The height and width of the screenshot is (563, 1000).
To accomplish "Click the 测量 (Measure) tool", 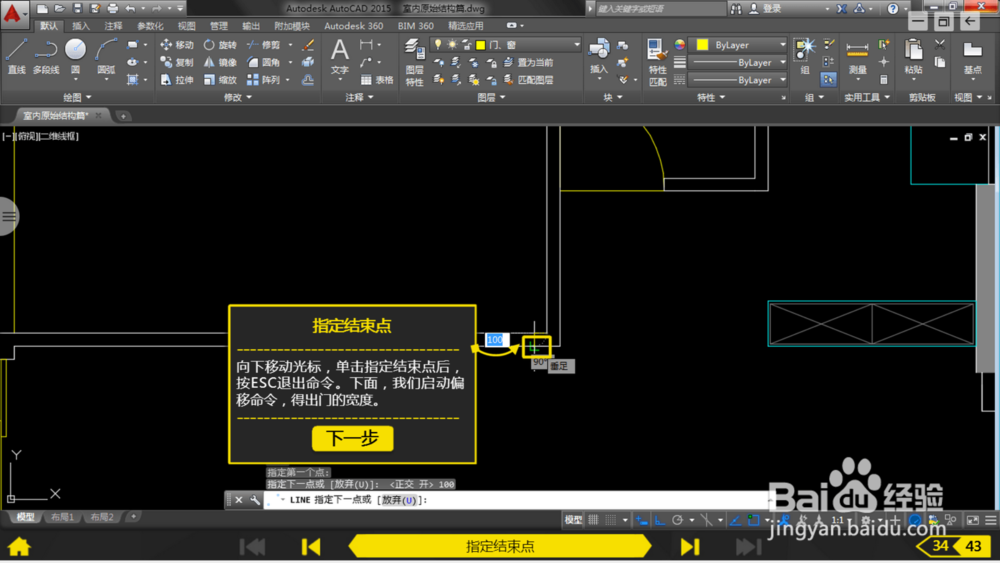I will [x=857, y=57].
